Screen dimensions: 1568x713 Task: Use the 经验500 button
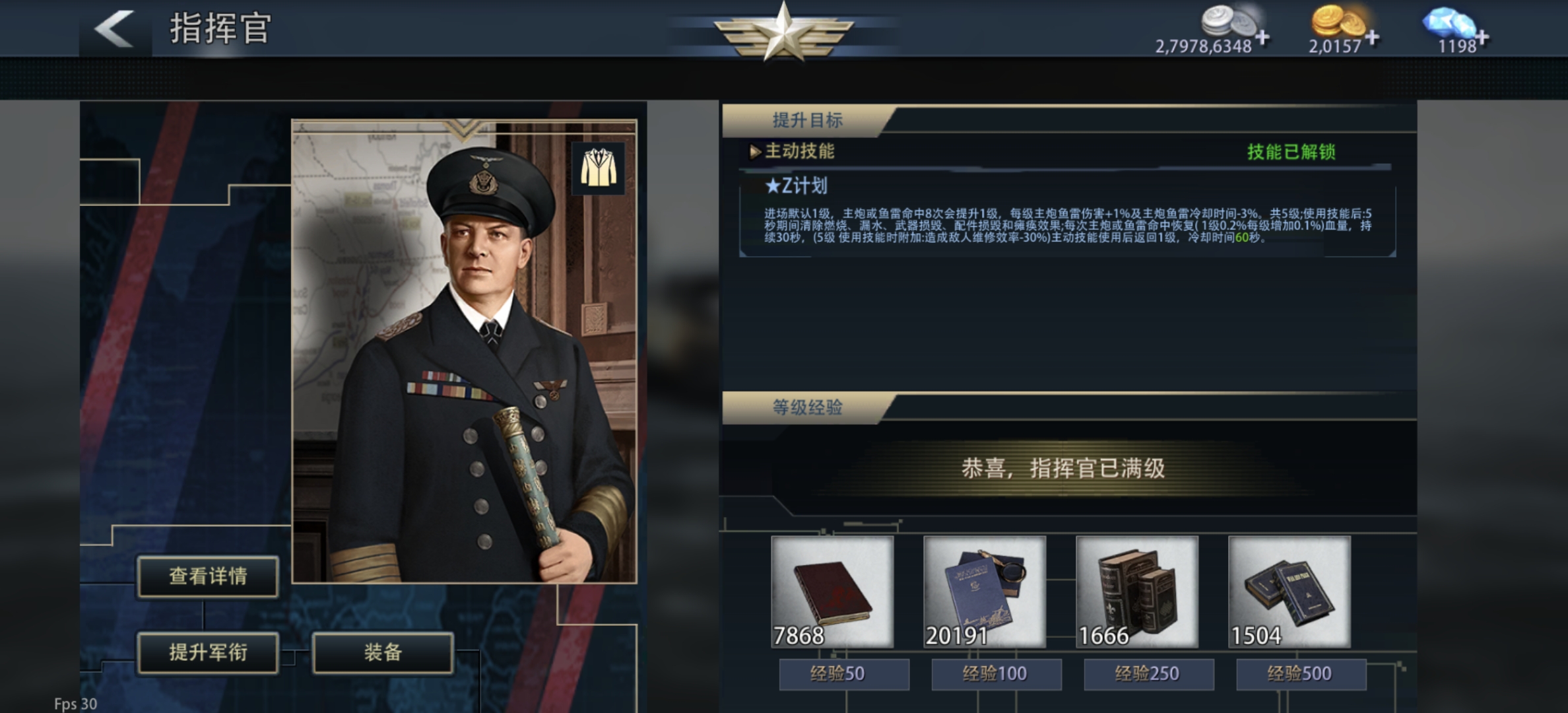coord(1301,674)
